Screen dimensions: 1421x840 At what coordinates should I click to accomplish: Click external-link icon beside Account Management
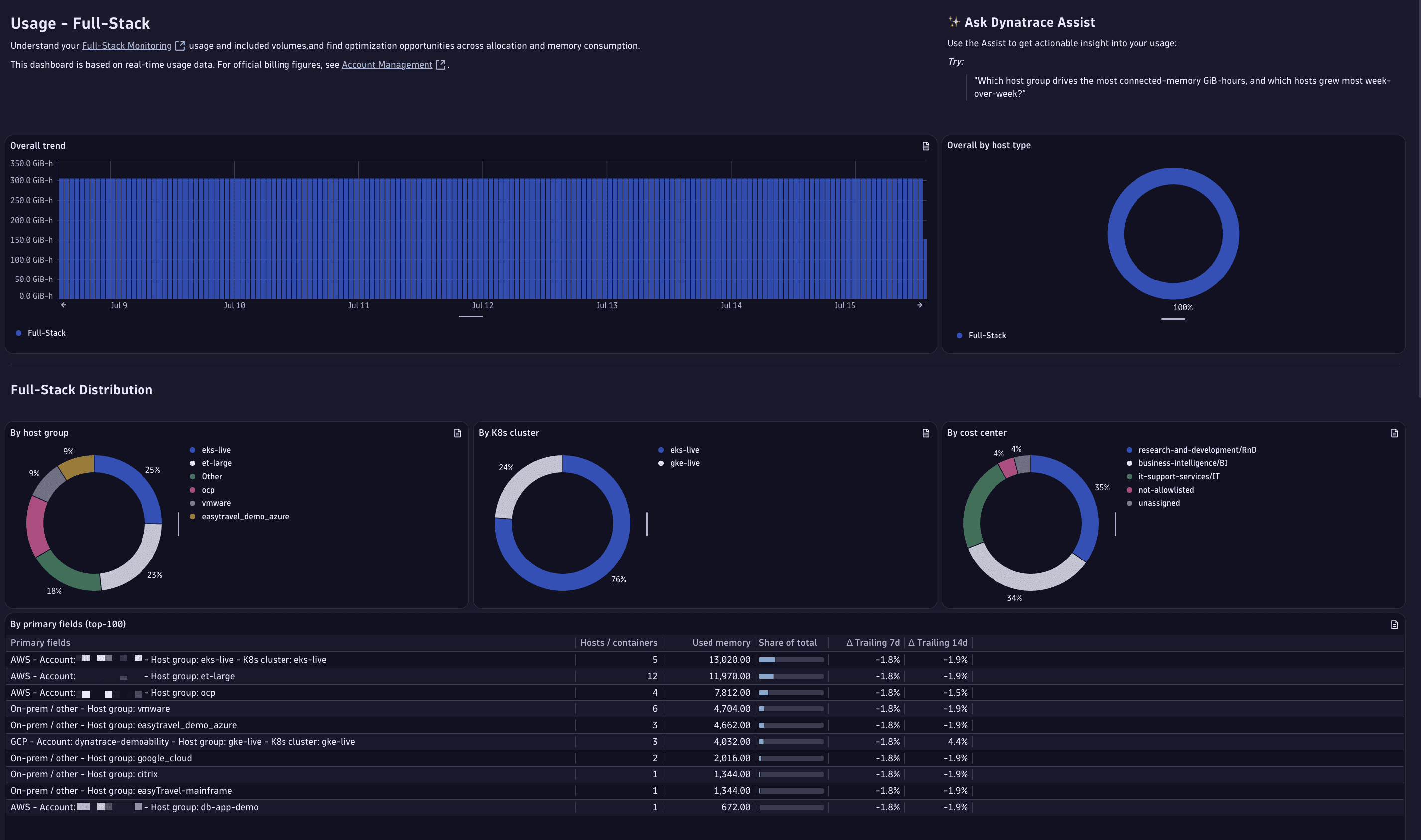point(441,65)
